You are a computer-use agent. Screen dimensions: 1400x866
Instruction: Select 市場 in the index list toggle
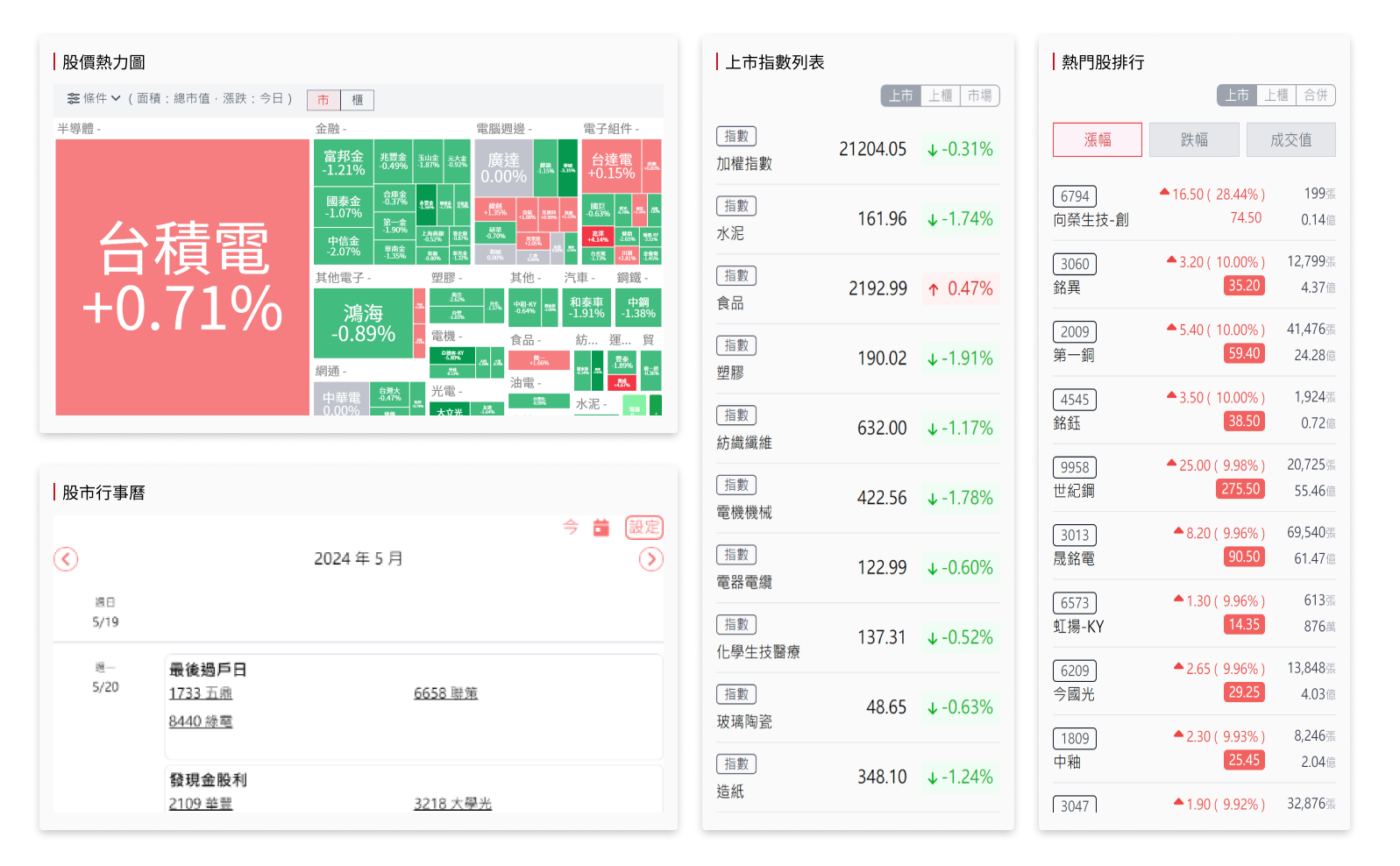click(x=980, y=96)
